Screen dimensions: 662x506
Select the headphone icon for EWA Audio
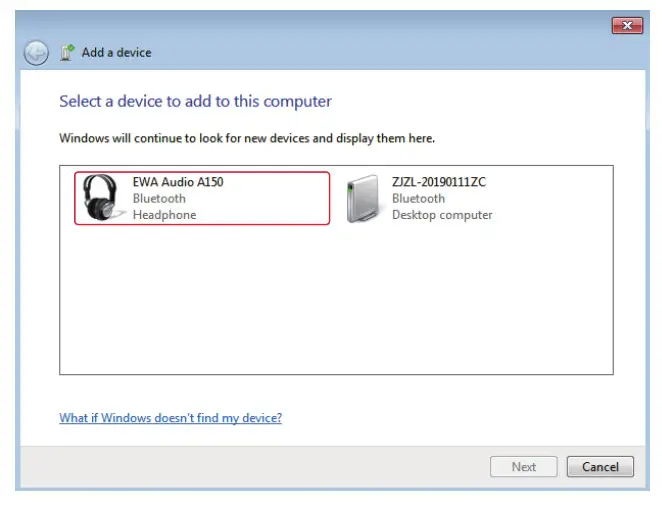[x=100, y=198]
